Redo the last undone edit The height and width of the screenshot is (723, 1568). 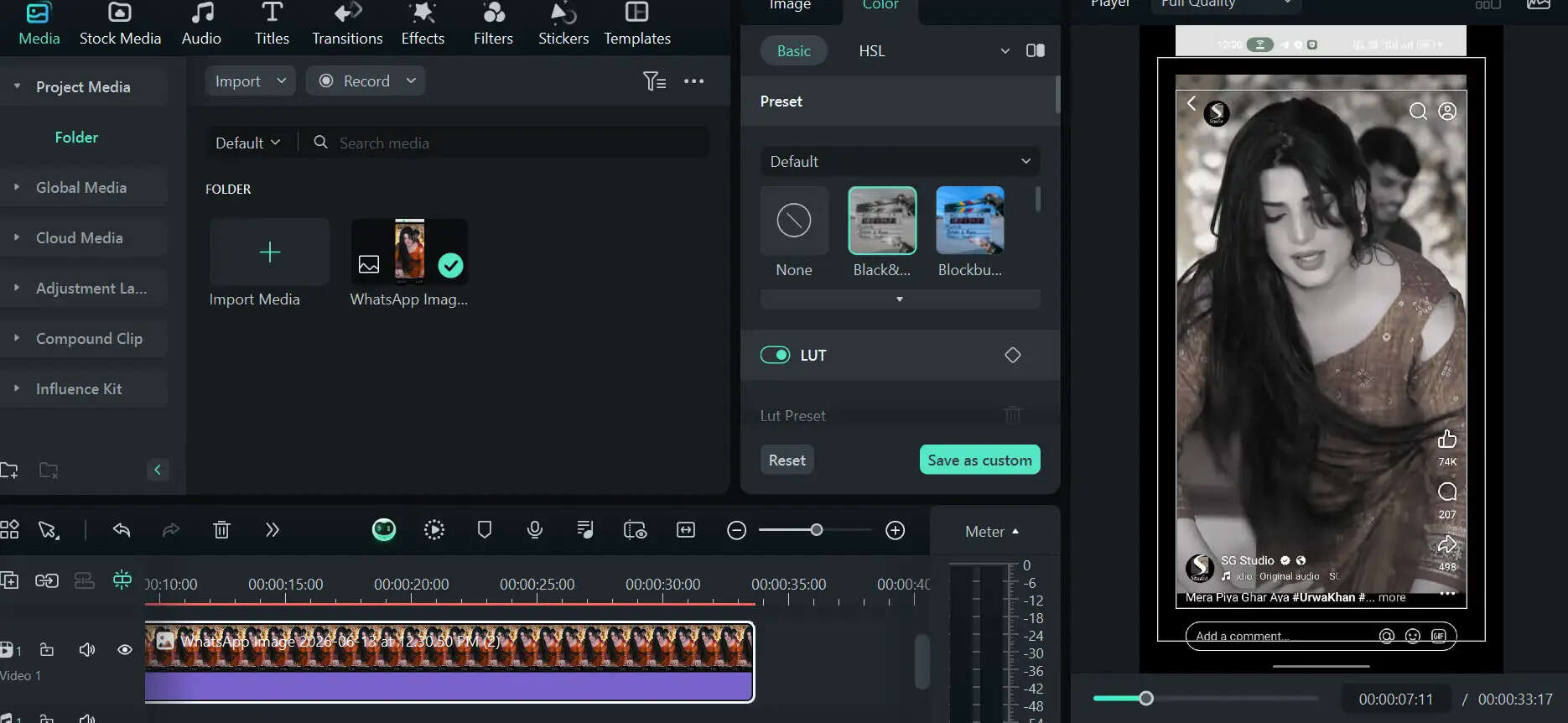coord(171,530)
